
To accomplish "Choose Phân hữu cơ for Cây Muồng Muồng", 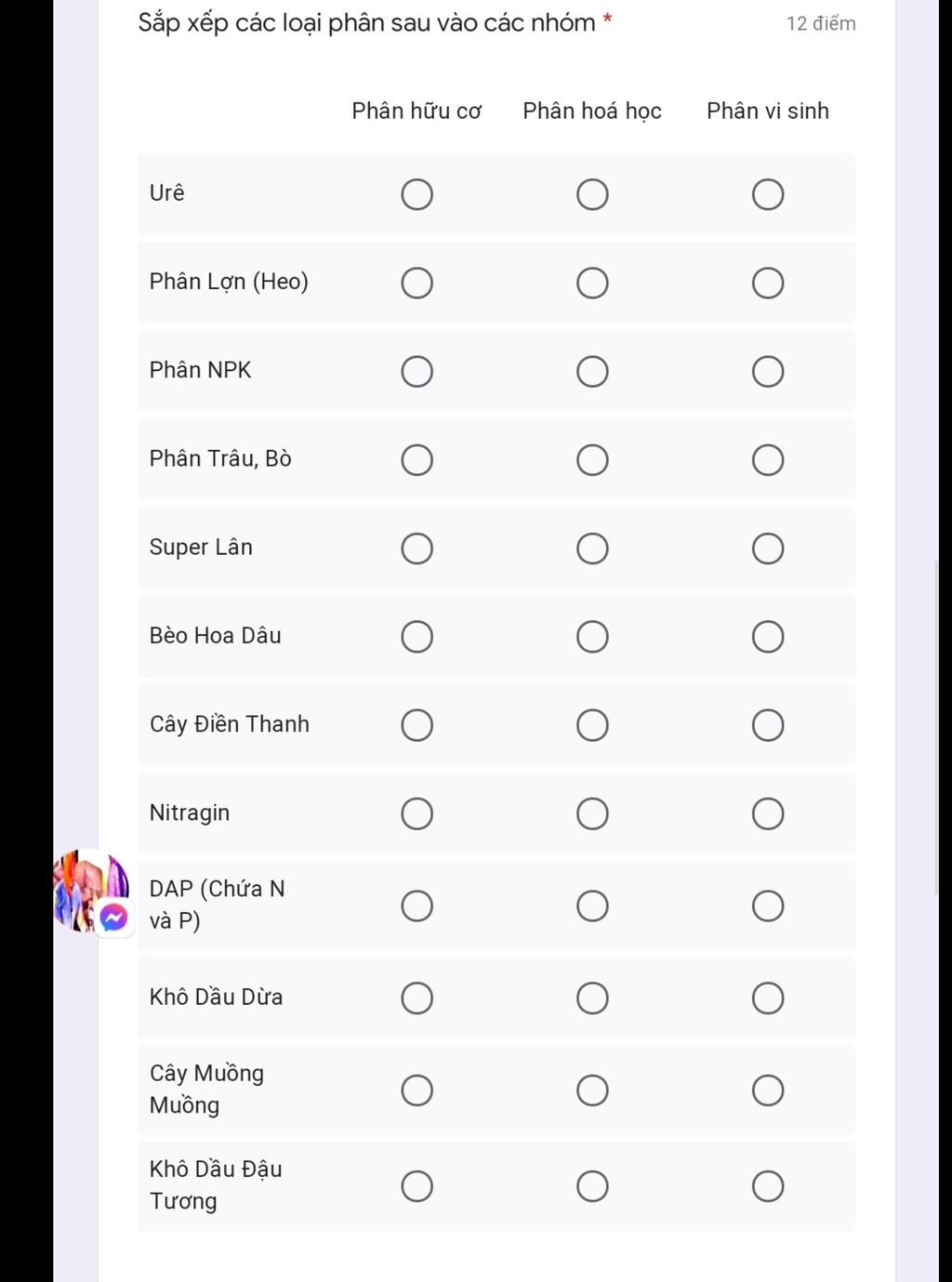I will pyautogui.click(x=416, y=1090).
